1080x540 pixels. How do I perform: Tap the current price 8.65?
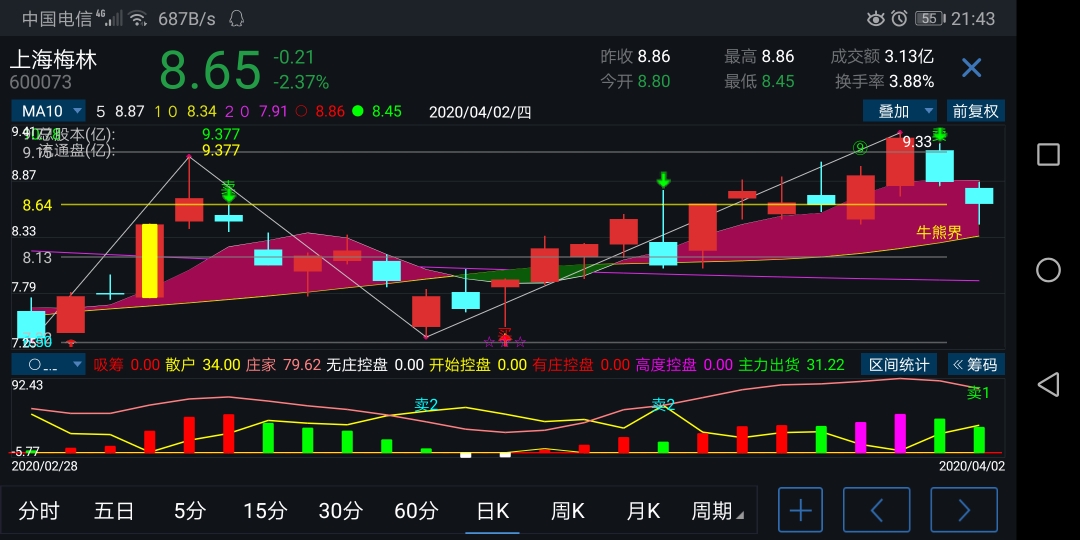(x=210, y=69)
